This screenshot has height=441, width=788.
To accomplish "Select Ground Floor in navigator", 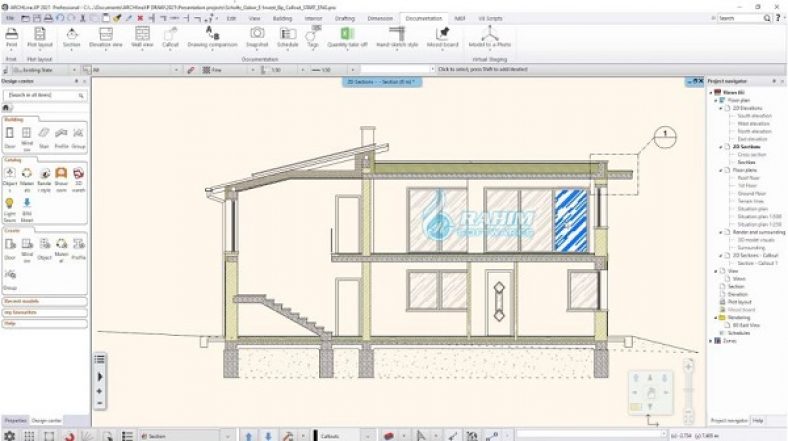I will point(752,193).
